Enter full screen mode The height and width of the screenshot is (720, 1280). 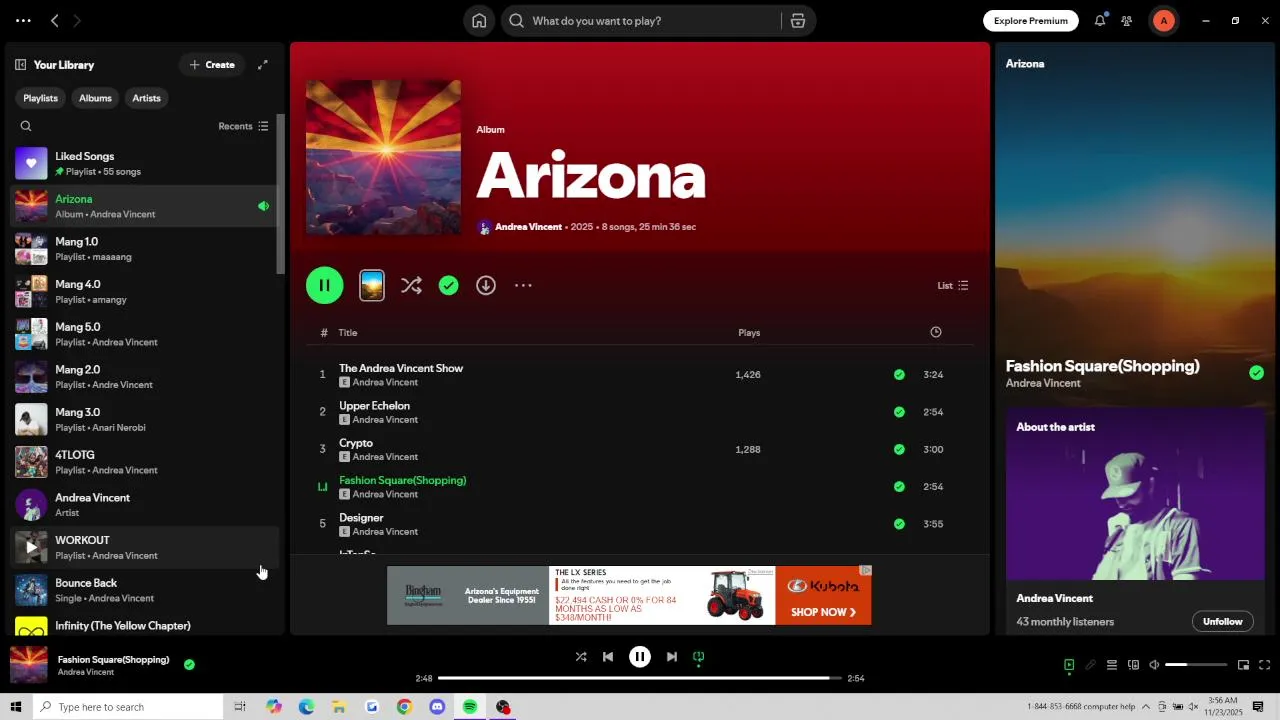tap(1264, 665)
